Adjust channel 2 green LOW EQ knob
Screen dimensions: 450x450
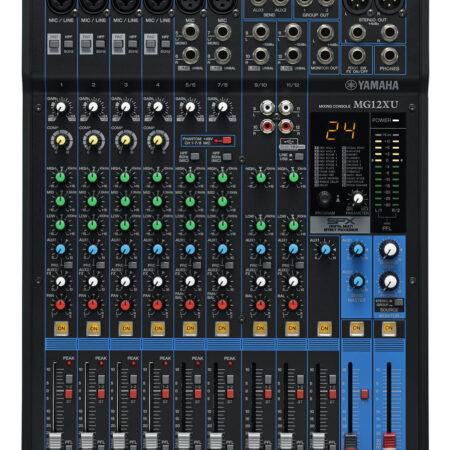[x=93, y=225]
